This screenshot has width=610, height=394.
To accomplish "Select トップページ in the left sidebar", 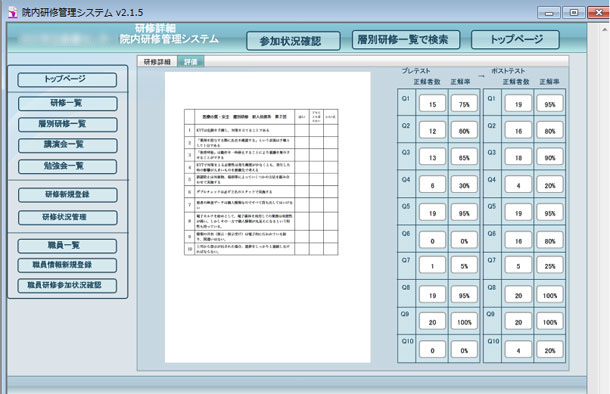I will click(x=67, y=80).
